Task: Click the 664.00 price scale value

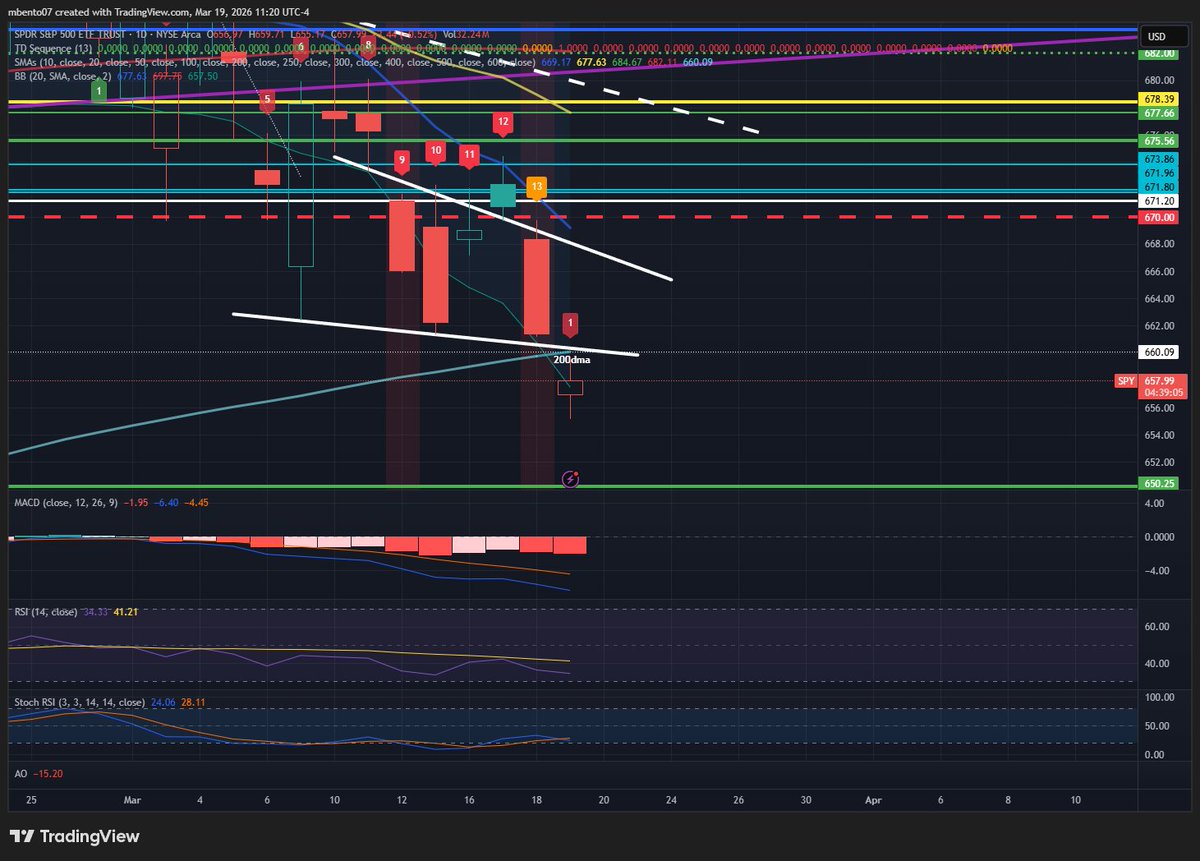Action: (x=1159, y=298)
